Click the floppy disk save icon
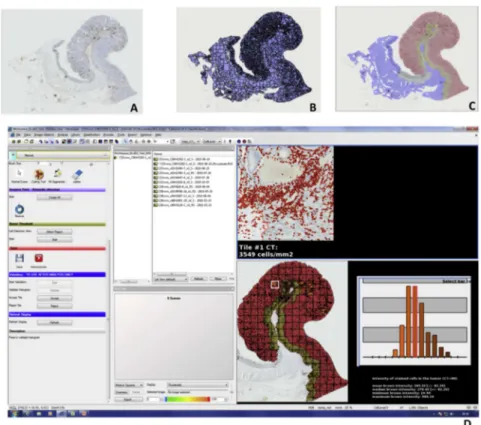The width and height of the screenshot is (481, 425). click(x=19, y=258)
